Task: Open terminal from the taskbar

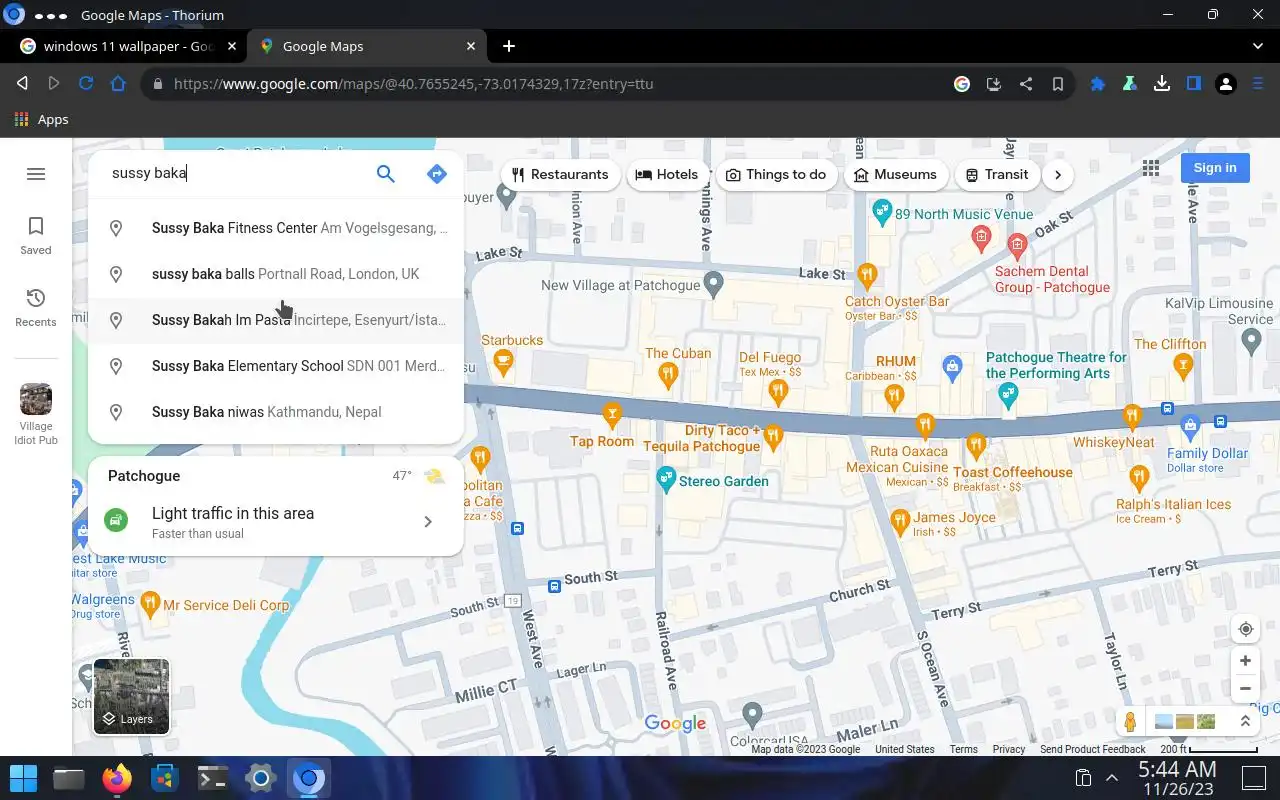Action: (213, 778)
